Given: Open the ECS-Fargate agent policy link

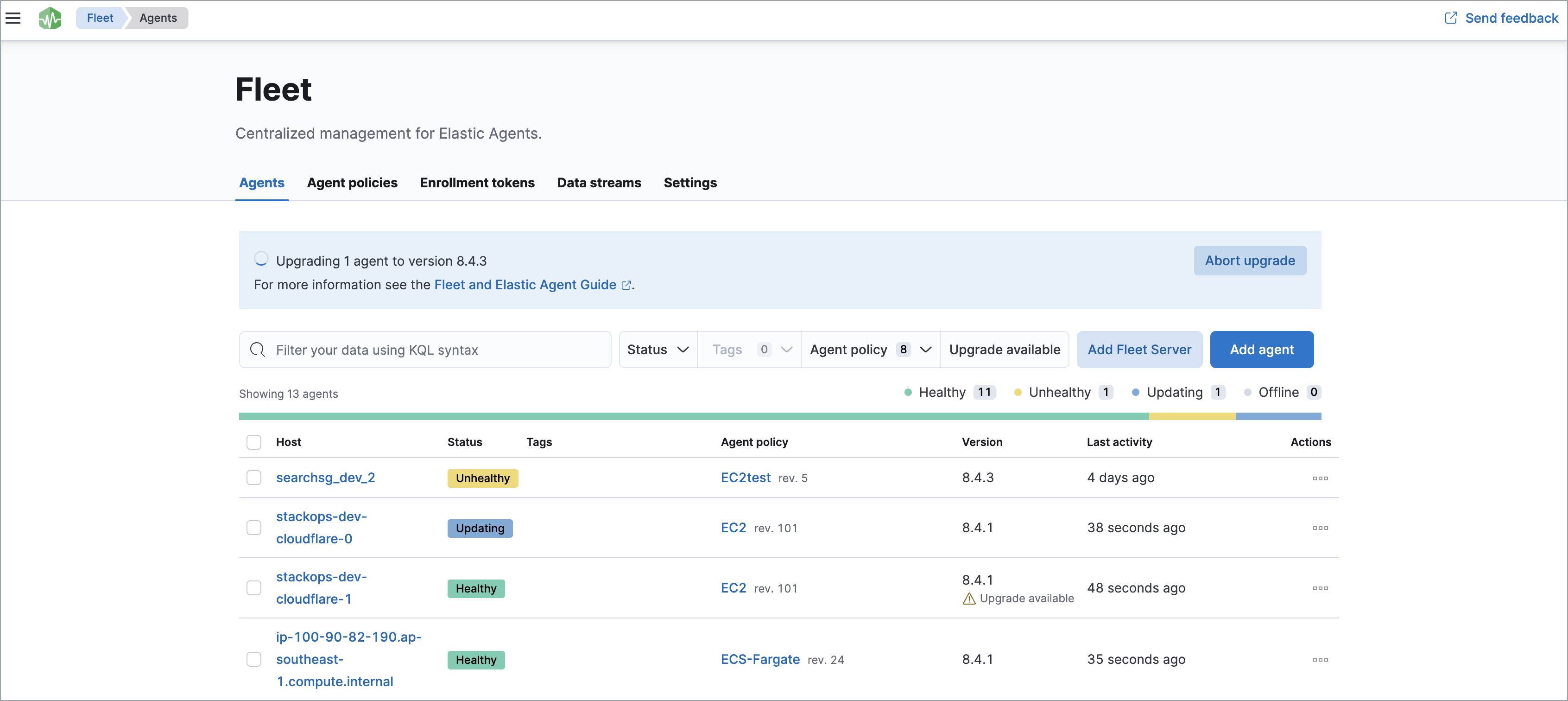Looking at the screenshot, I should click(759, 659).
